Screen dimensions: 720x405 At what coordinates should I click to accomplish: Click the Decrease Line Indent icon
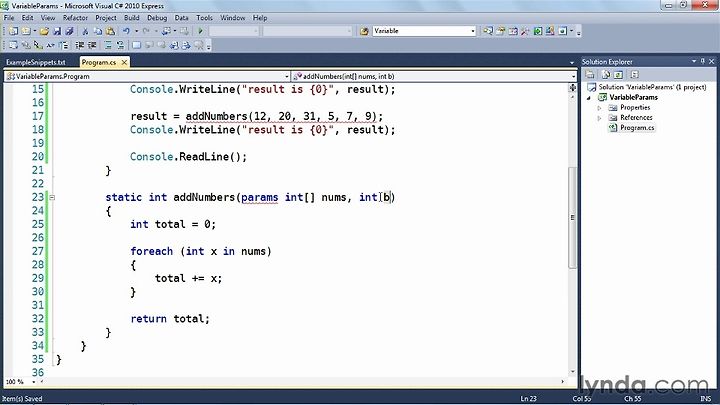point(79,45)
